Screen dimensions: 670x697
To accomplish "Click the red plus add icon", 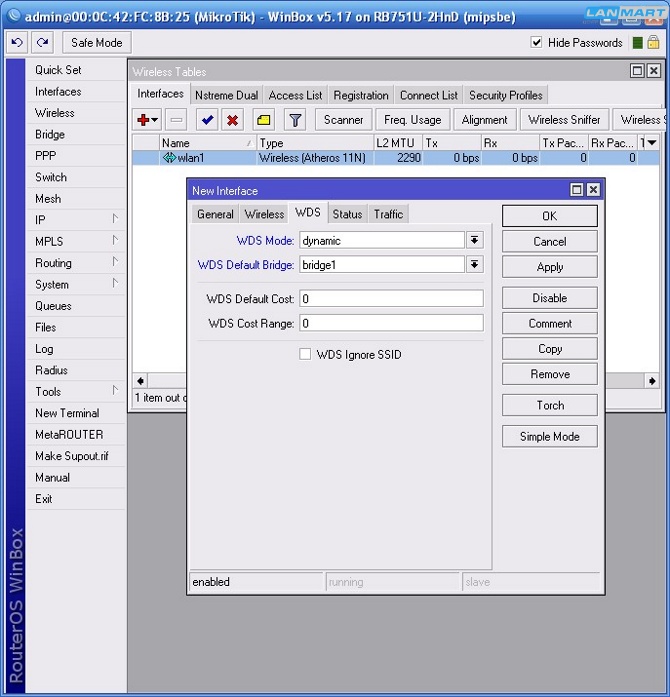I will pos(144,120).
